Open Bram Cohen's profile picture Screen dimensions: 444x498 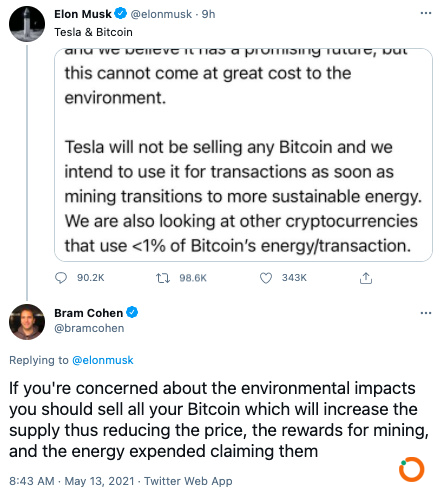pos(27,322)
